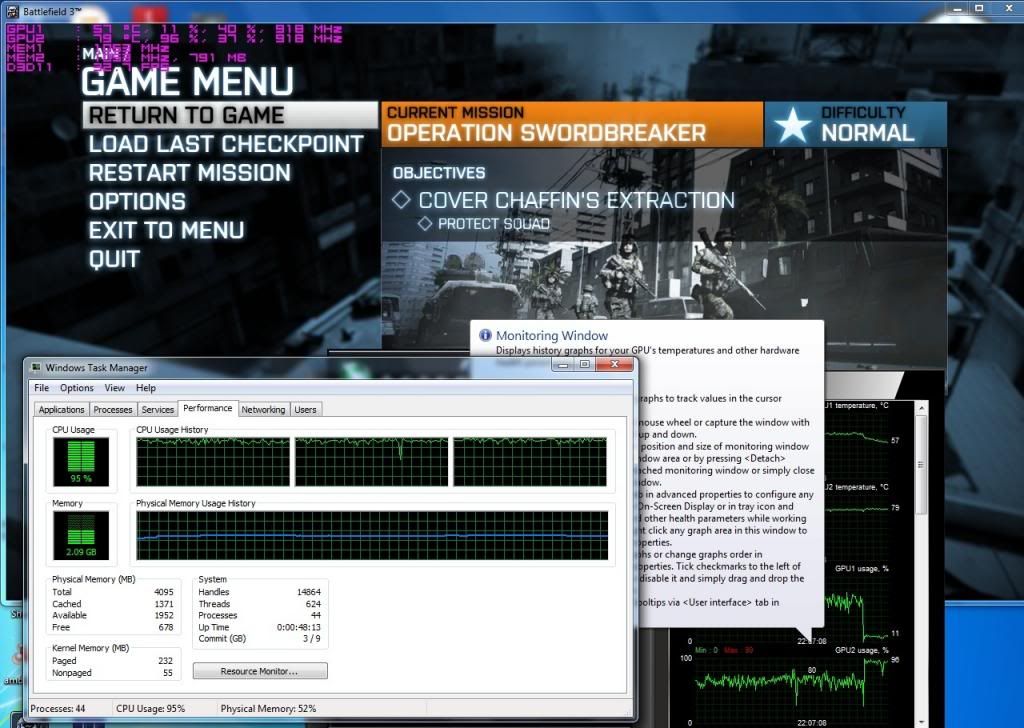Click the CPU Usage gauge showing 95 %
The height and width of the screenshot is (728, 1024).
tap(81, 462)
